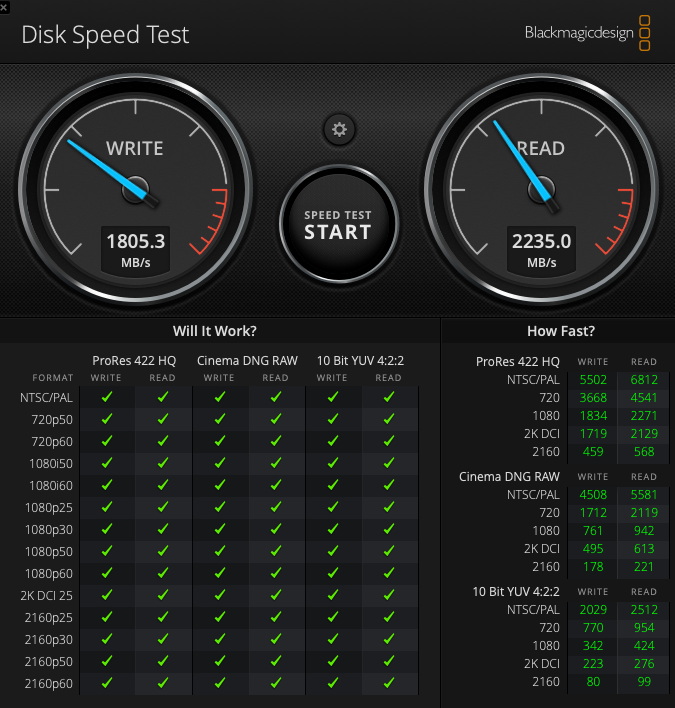This screenshot has width=675, height=708.
Task: Click ProRes 2160 read value 568
Action: pyautogui.click(x=644, y=452)
